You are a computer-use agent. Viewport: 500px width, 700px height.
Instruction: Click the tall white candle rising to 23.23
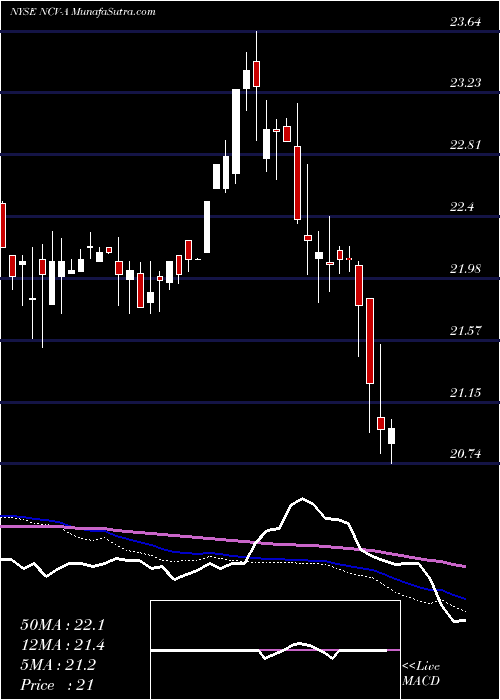[236, 131]
